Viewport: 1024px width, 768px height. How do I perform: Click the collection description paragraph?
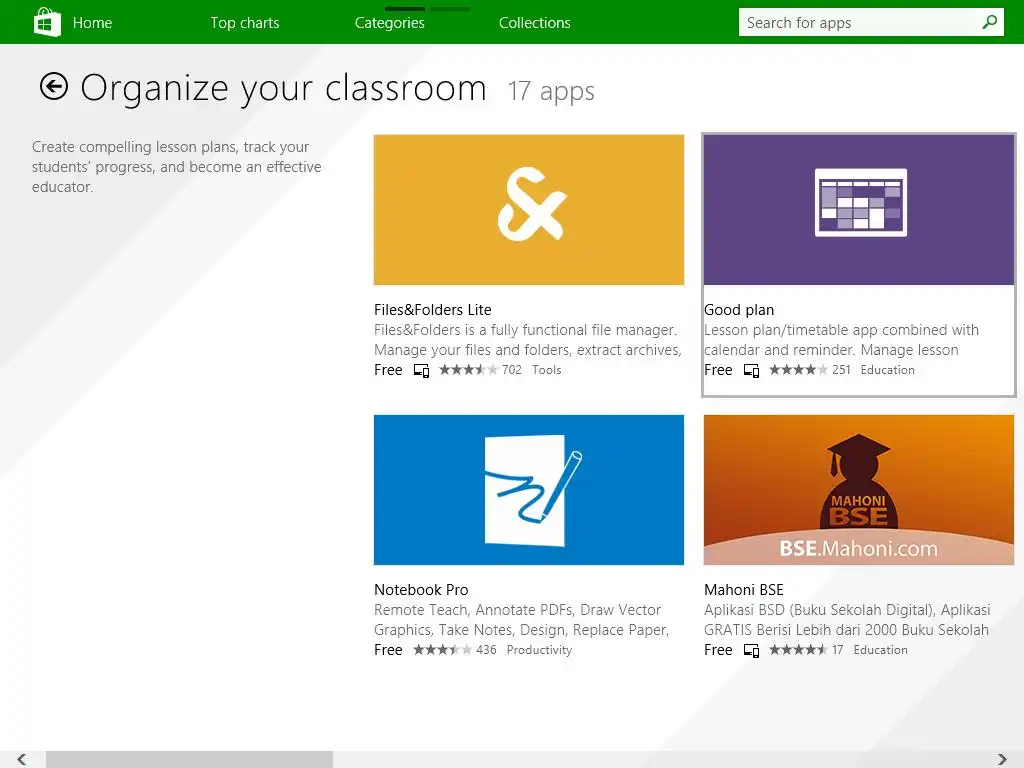176,167
